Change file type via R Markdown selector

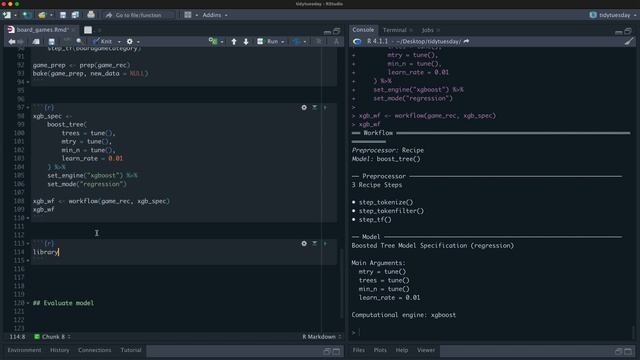(x=322, y=337)
